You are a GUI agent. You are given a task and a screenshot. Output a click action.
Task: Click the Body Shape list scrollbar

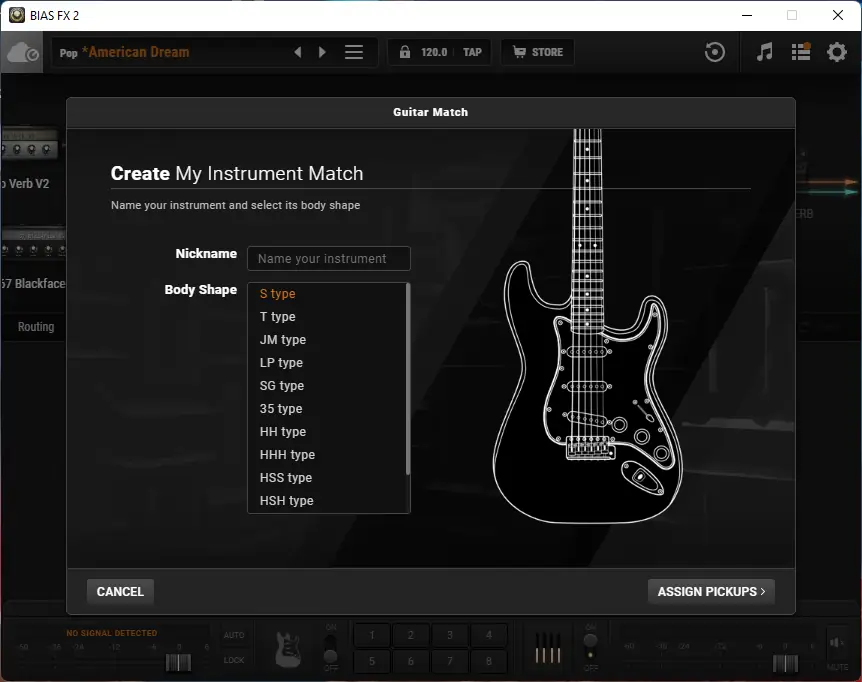408,379
